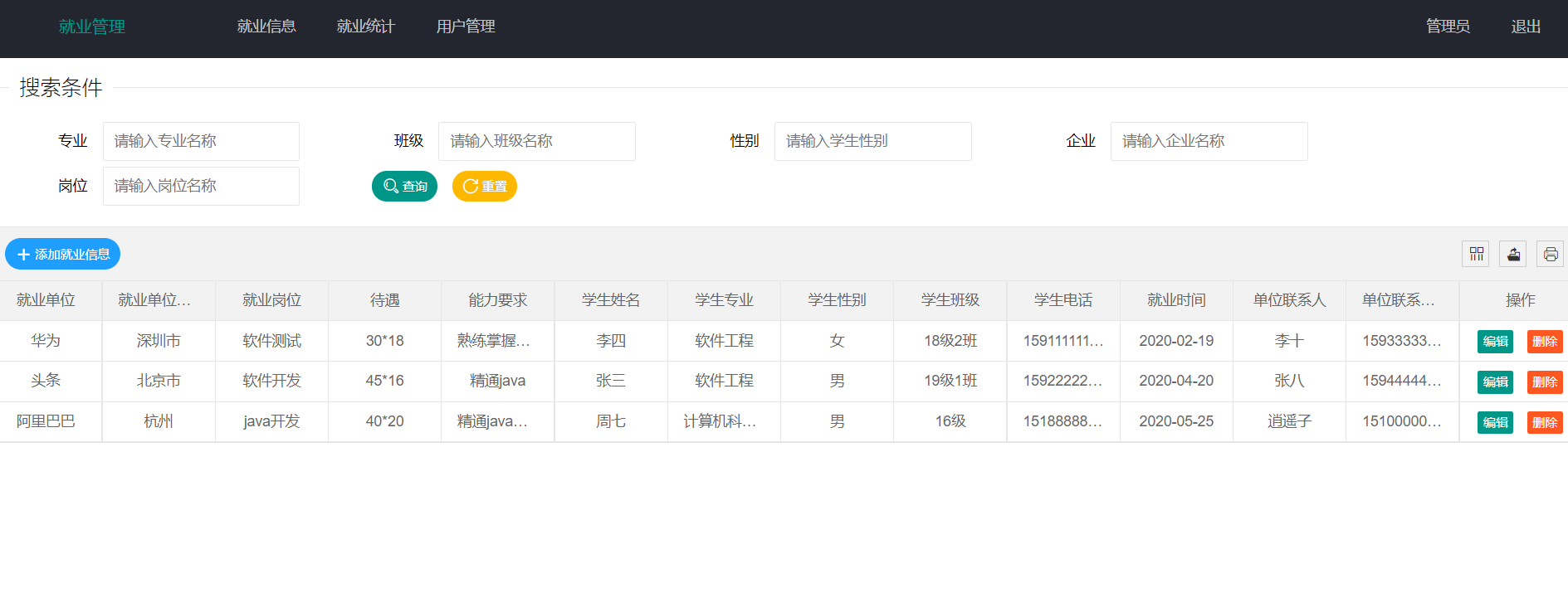Edit the 头条 row
This screenshot has width=1568, height=593.
[x=1495, y=382]
